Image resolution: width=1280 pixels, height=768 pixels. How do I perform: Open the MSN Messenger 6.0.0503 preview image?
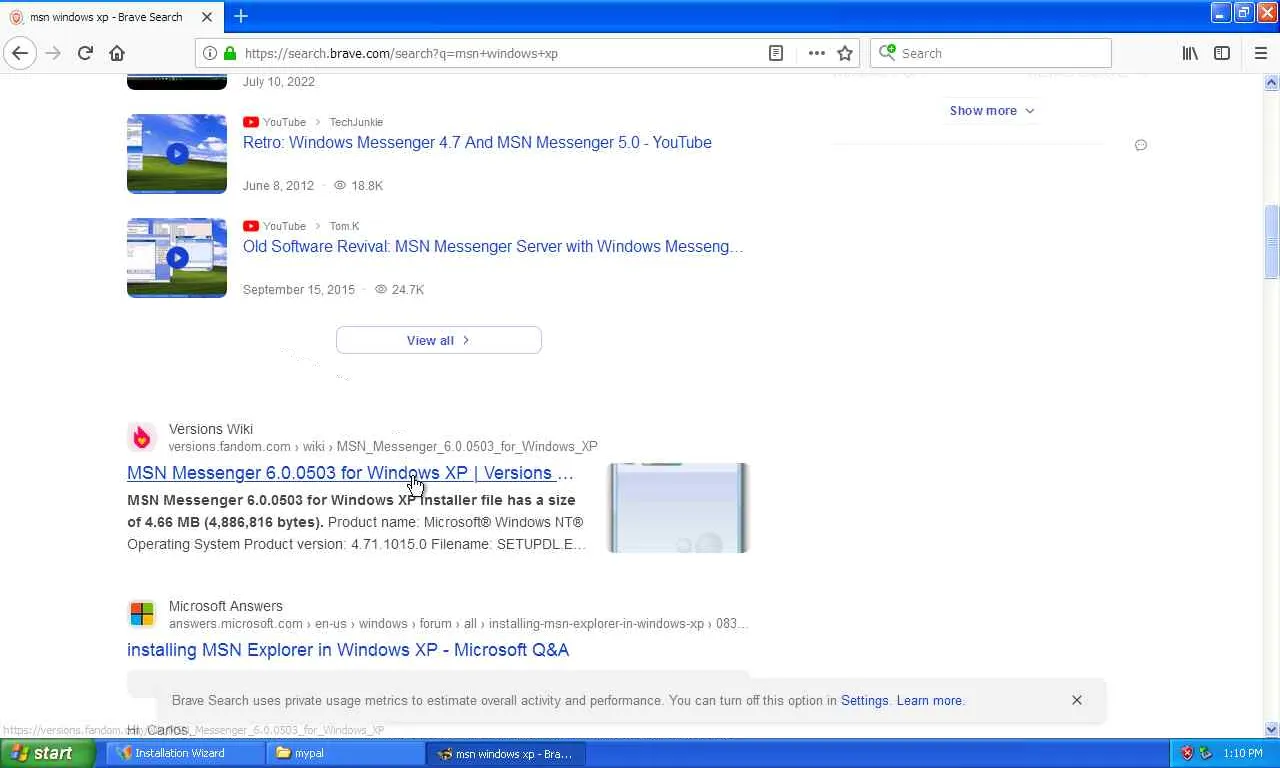(x=678, y=508)
